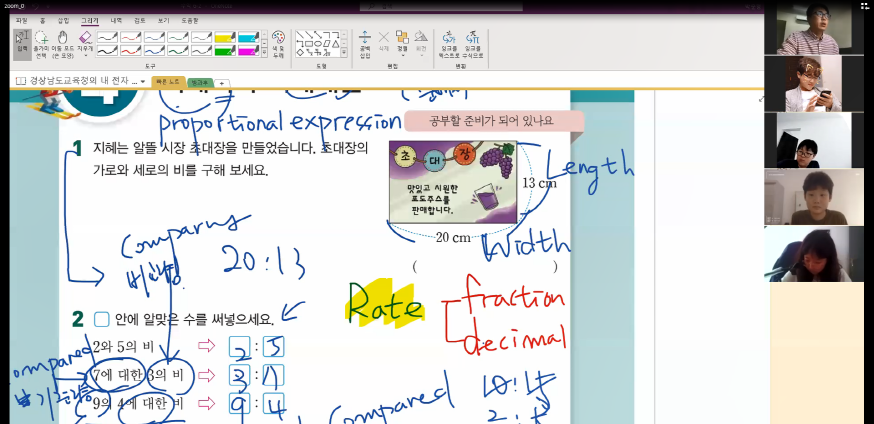Click the "13 cm" label beside the picture
Viewport: 874px width, 424px height.
tap(539, 182)
